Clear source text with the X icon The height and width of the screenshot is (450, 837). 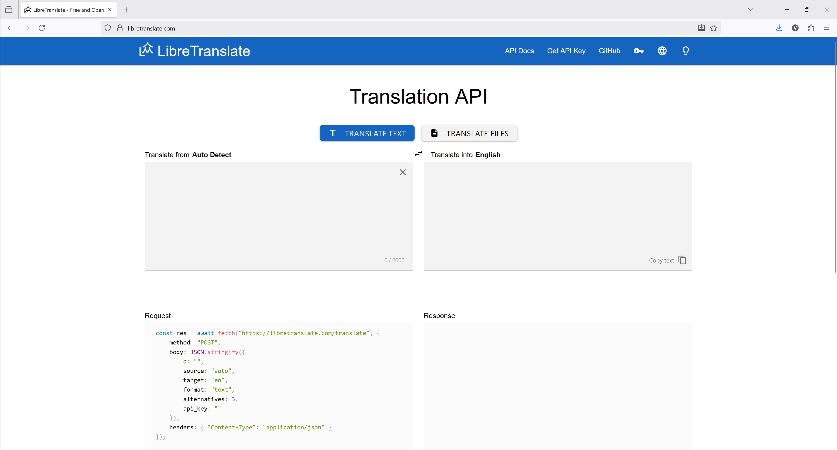point(403,172)
